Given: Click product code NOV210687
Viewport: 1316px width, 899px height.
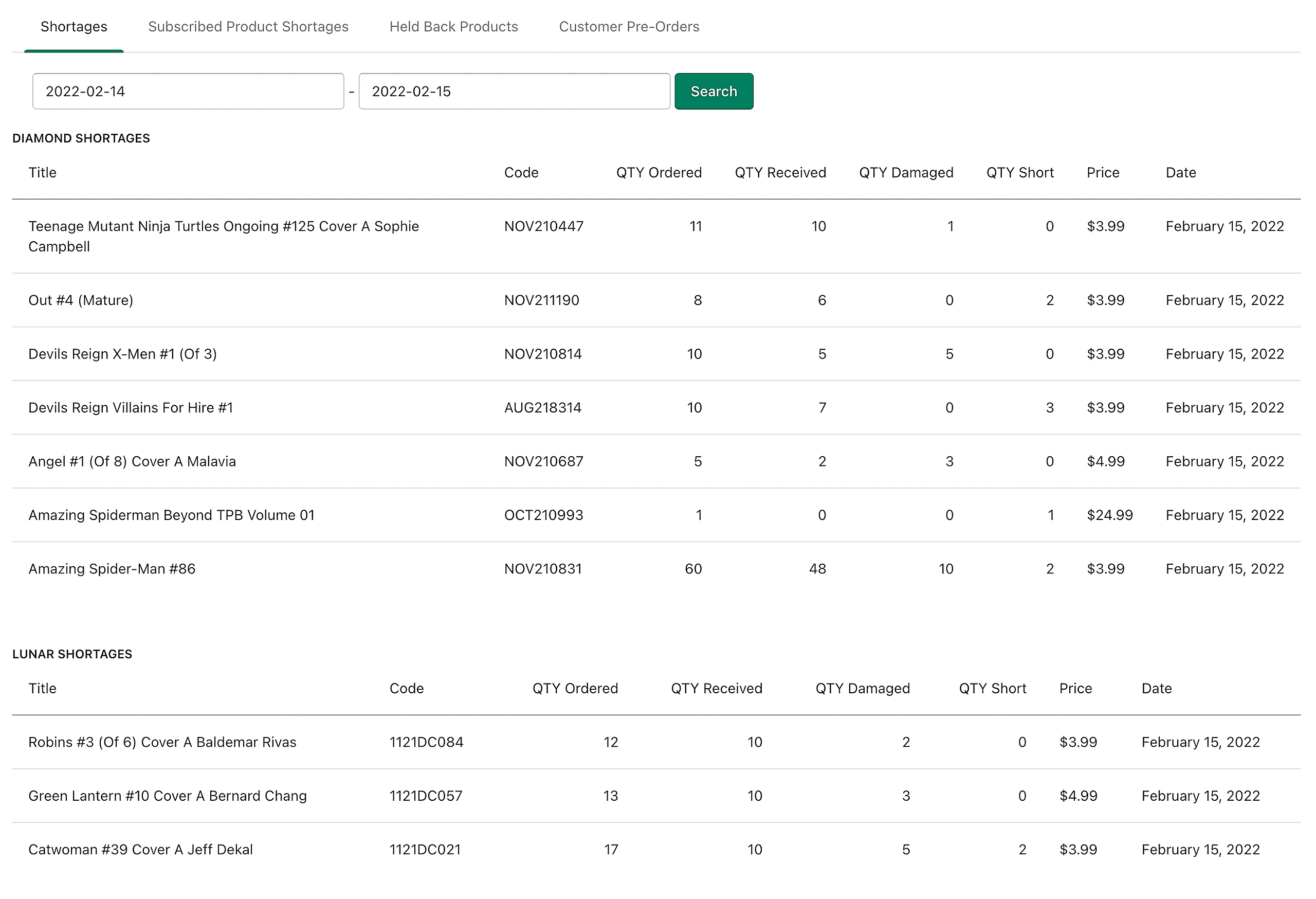Looking at the screenshot, I should (x=543, y=462).
